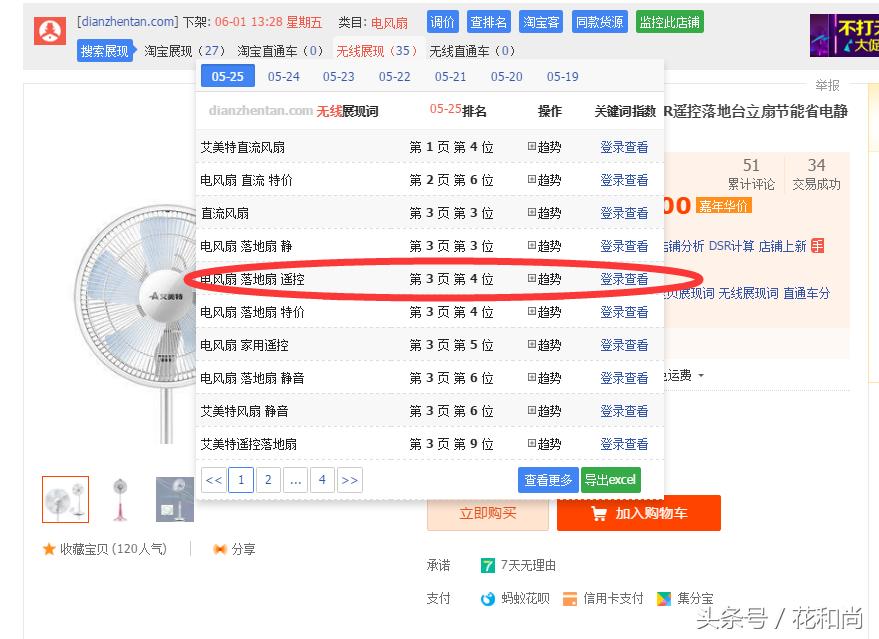This screenshot has height=639, width=879.
Task: Click the 7天无理由 guarantee icon
Action: [487, 565]
